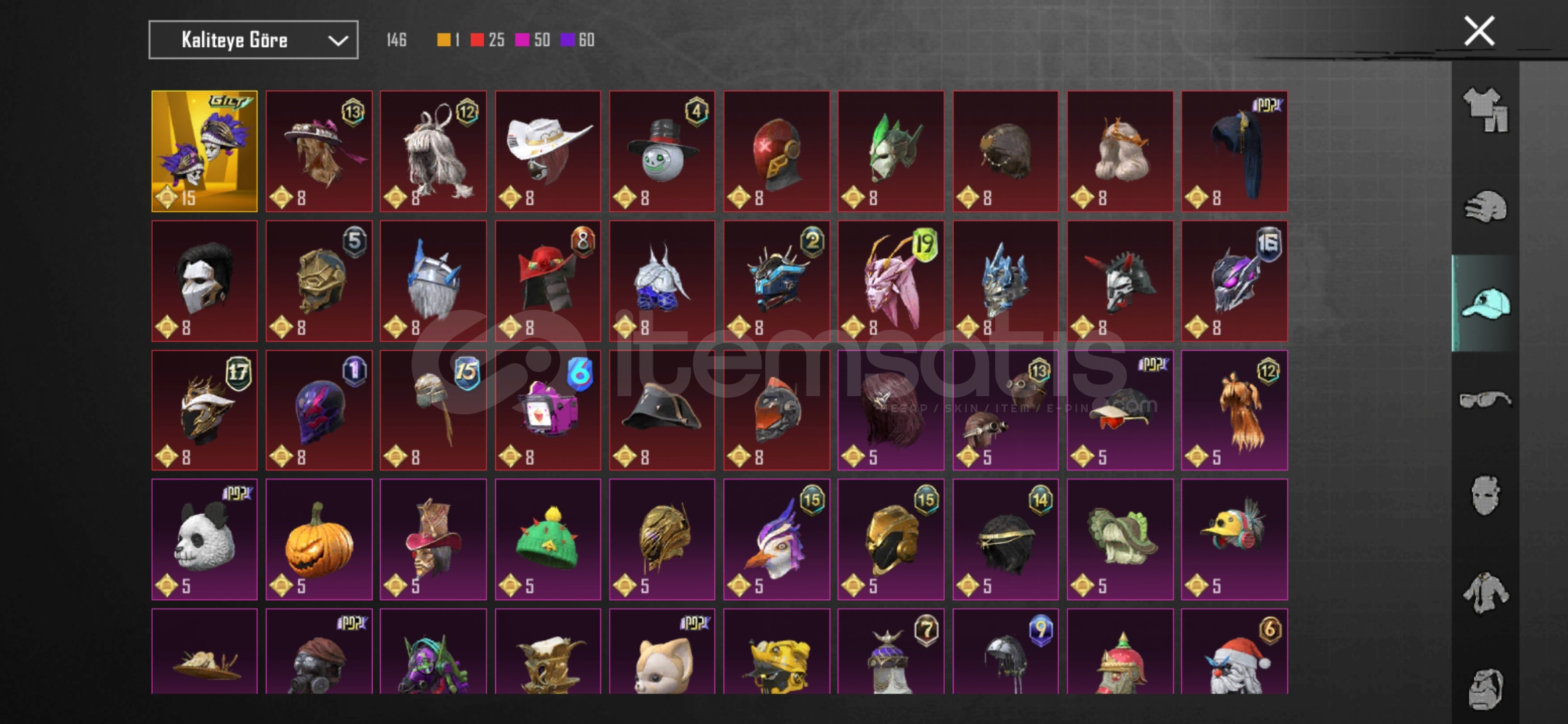Viewport: 1568px width, 724px height.
Task: Select the cap headwear category tab
Action: point(1485,303)
